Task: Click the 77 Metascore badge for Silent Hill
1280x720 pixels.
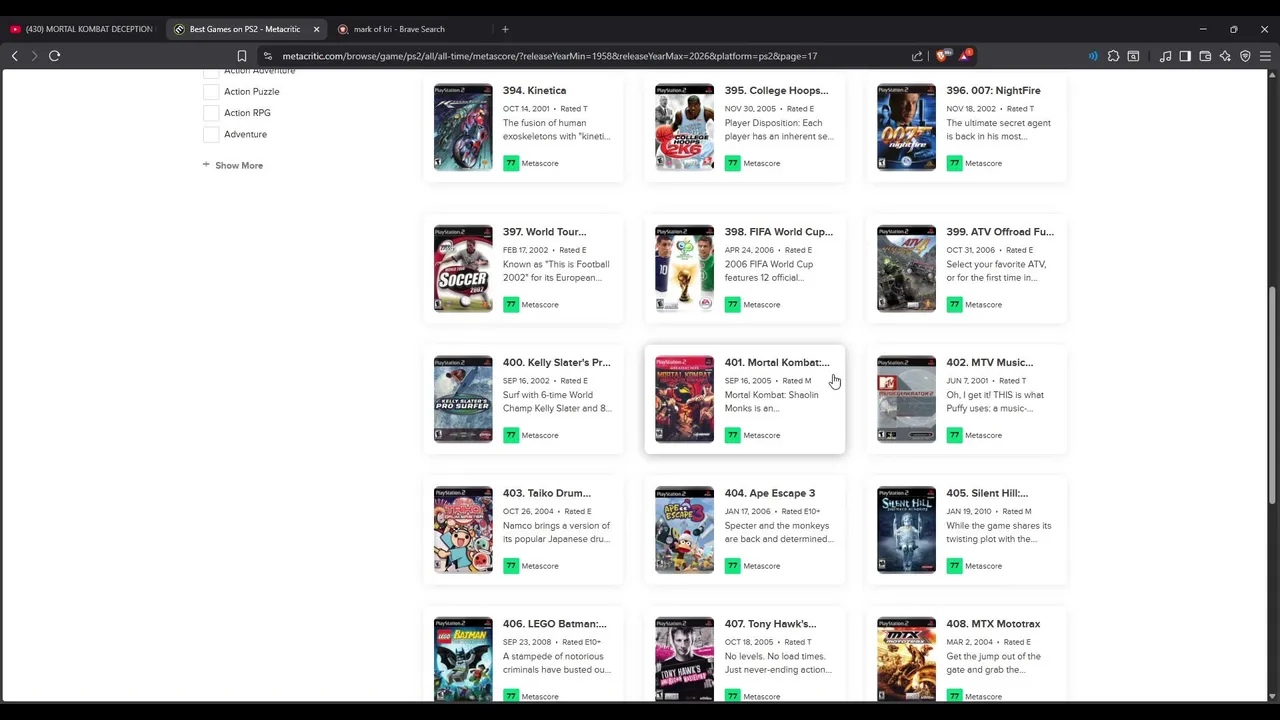Action: click(954, 566)
